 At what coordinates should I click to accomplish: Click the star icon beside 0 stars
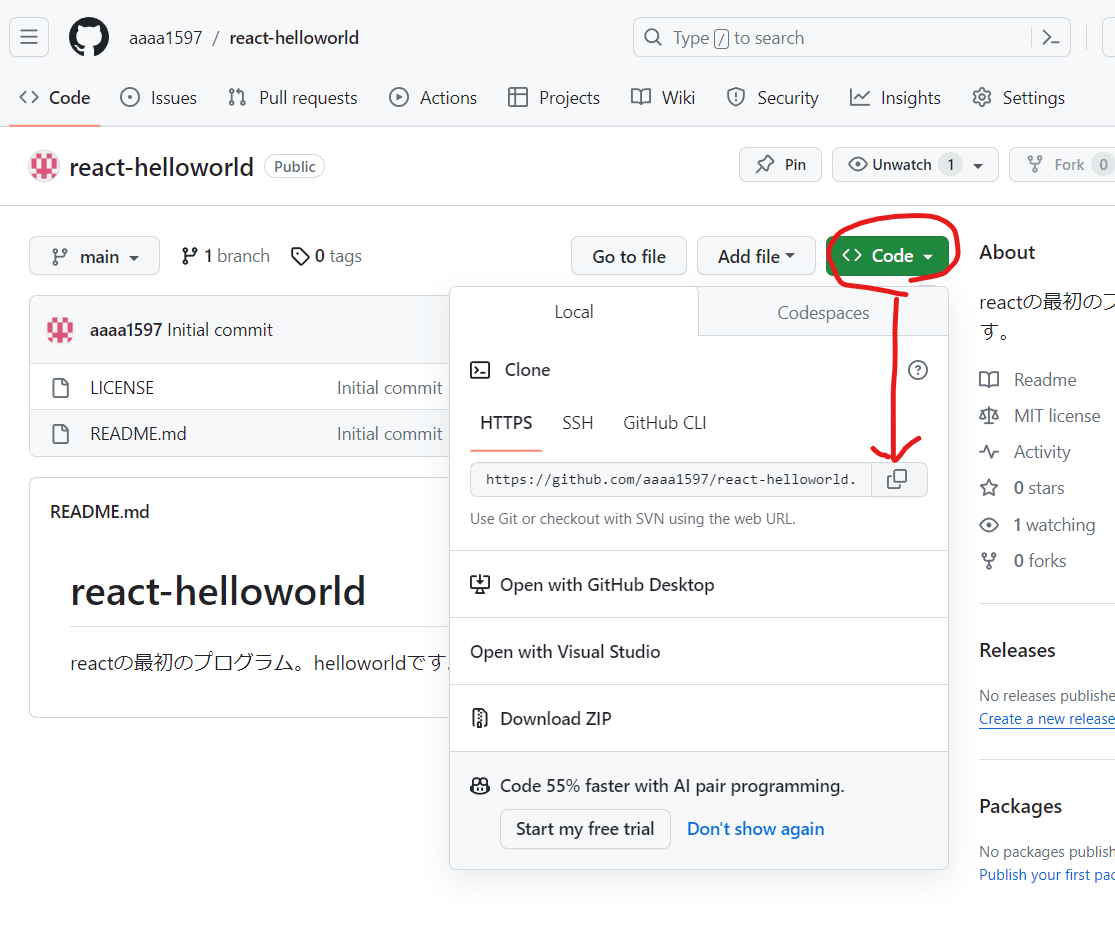(989, 488)
